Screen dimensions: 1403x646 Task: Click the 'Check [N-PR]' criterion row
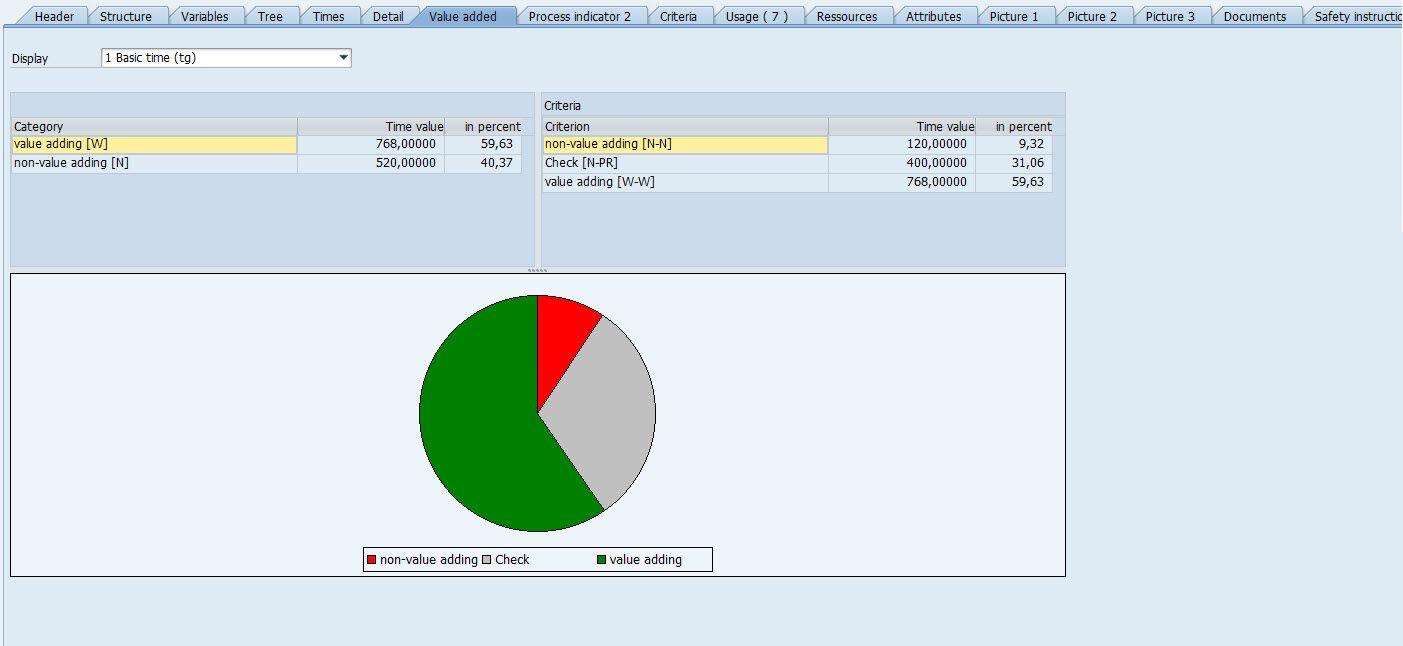(x=684, y=163)
